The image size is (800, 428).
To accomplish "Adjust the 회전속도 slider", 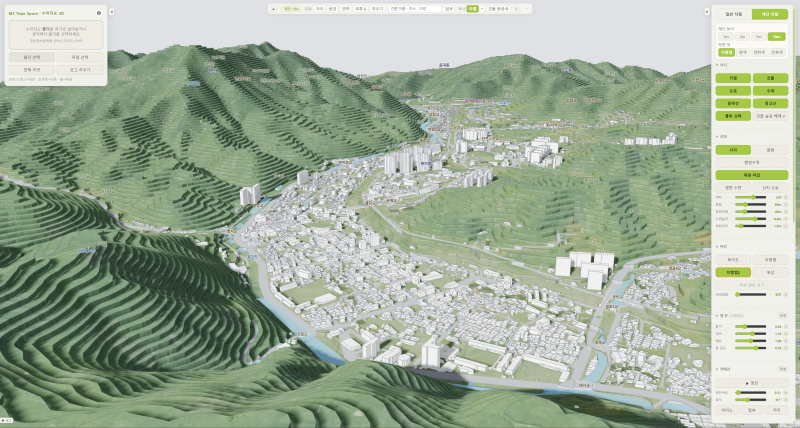I will (x=751, y=393).
